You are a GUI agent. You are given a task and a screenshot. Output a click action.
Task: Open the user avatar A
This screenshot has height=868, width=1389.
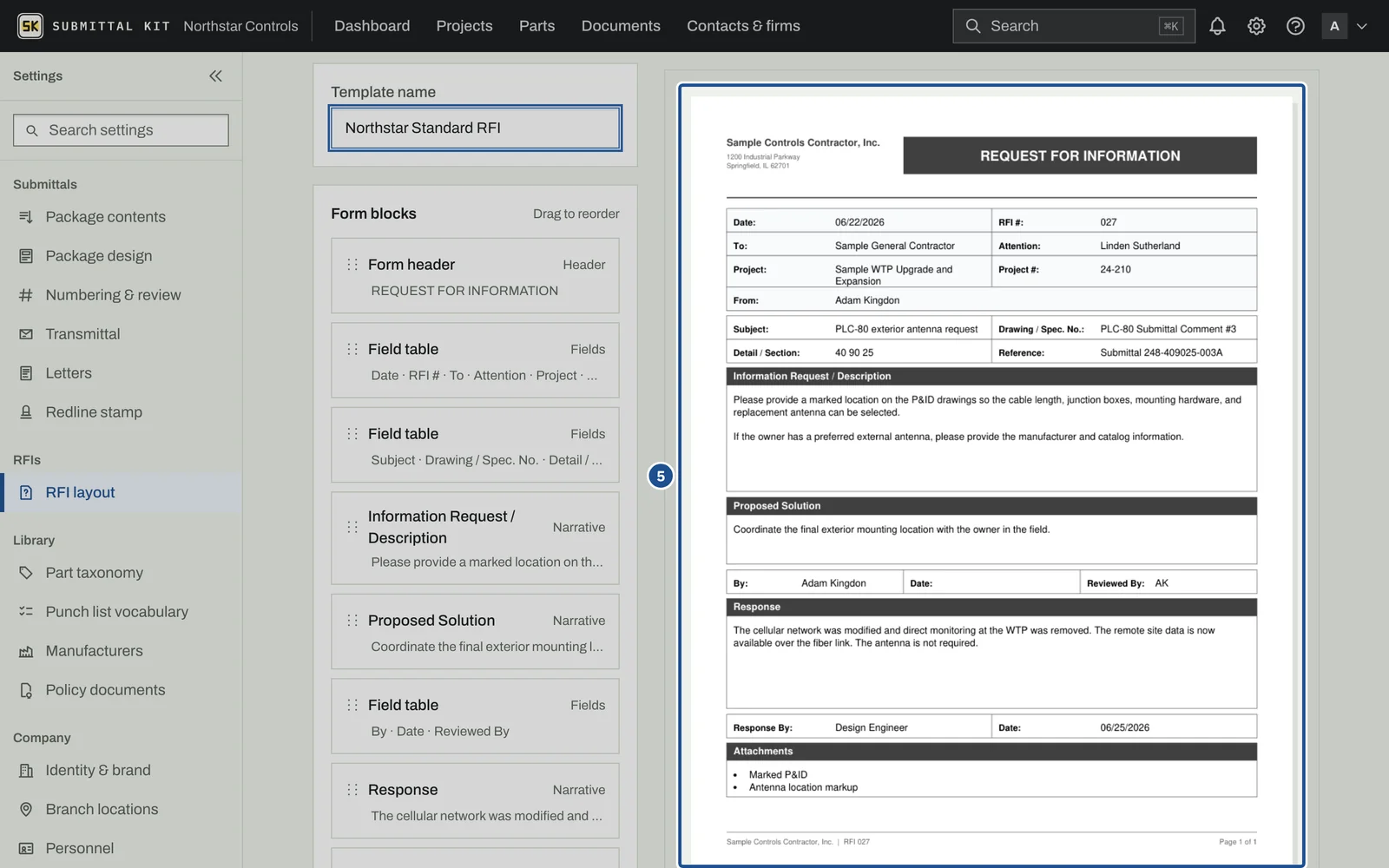(x=1334, y=26)
